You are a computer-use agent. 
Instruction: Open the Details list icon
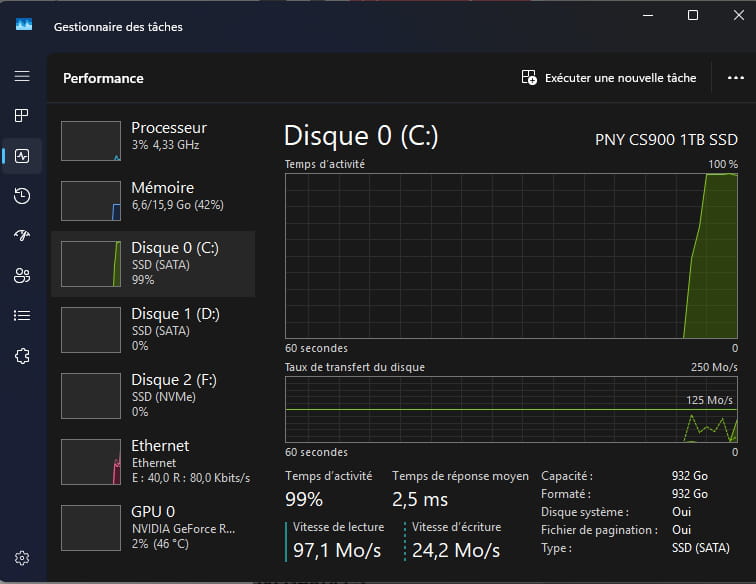point(22,316)
